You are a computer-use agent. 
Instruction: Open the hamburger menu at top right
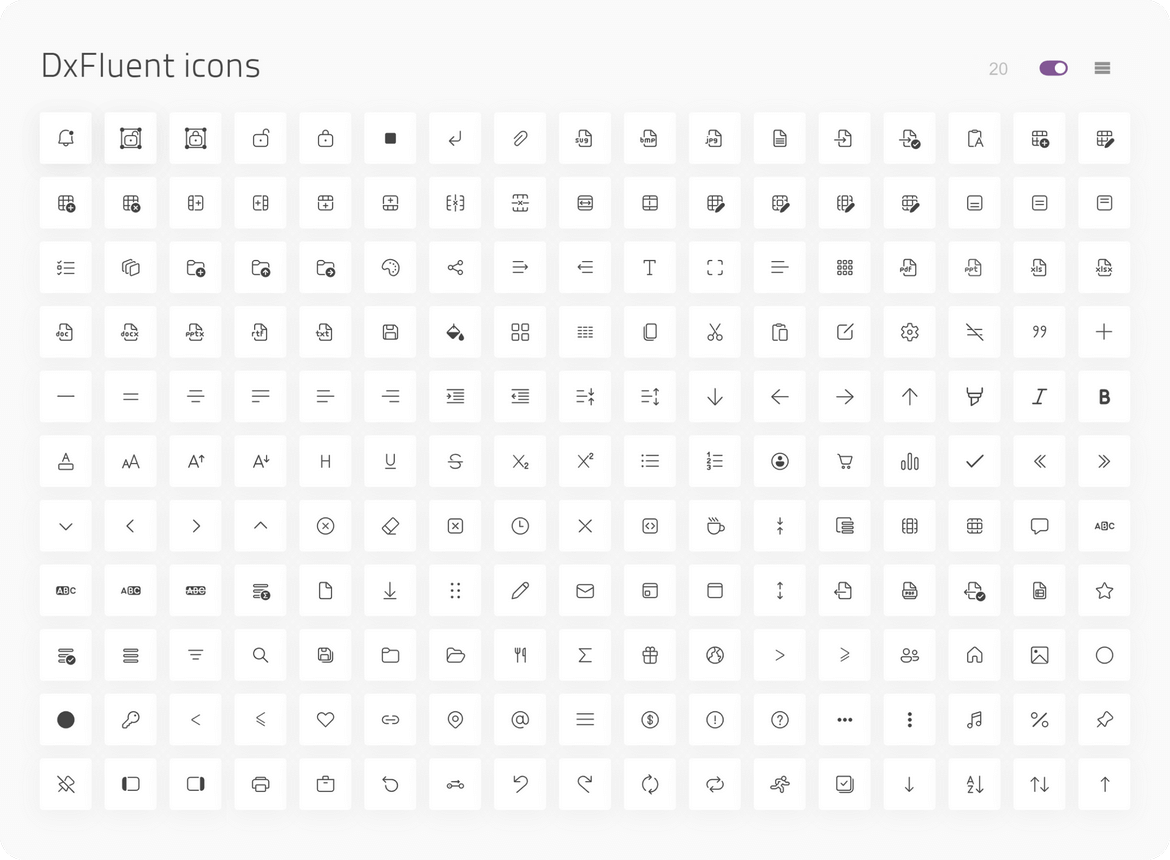pos(1102,68)
